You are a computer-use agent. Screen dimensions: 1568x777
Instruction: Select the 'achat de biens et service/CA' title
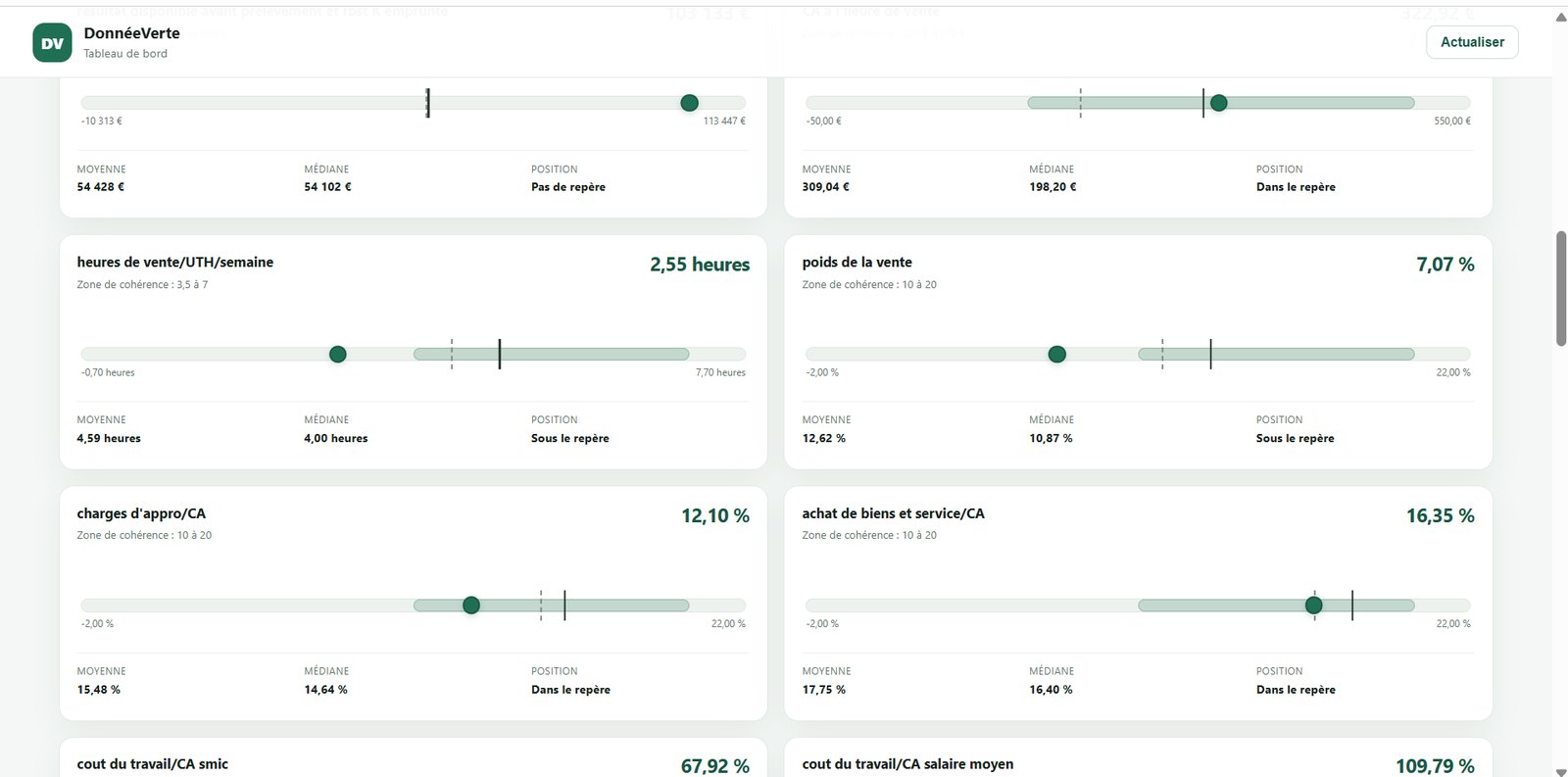[x=893, y=513]
